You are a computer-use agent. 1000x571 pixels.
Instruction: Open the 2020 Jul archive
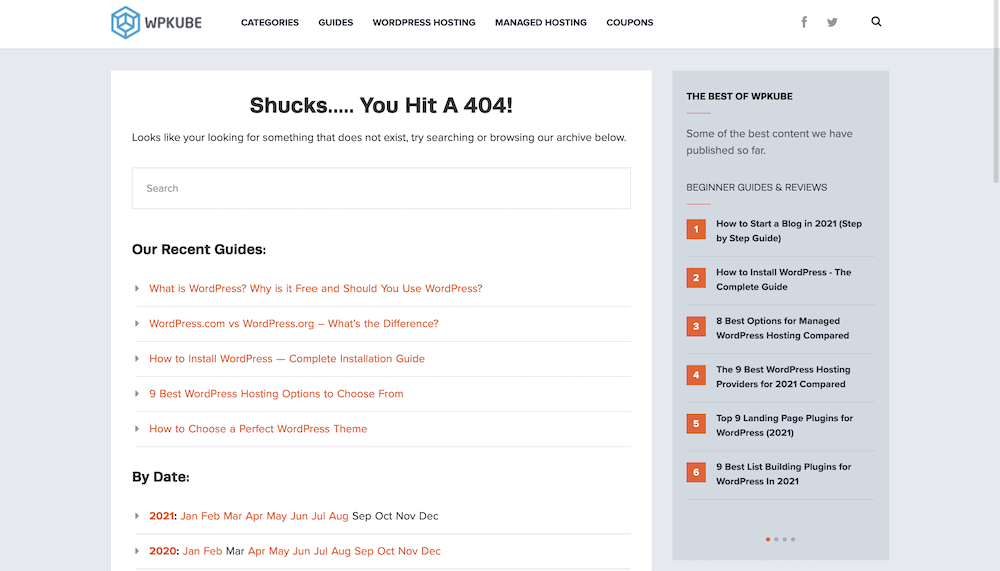[x=321, y=551]
